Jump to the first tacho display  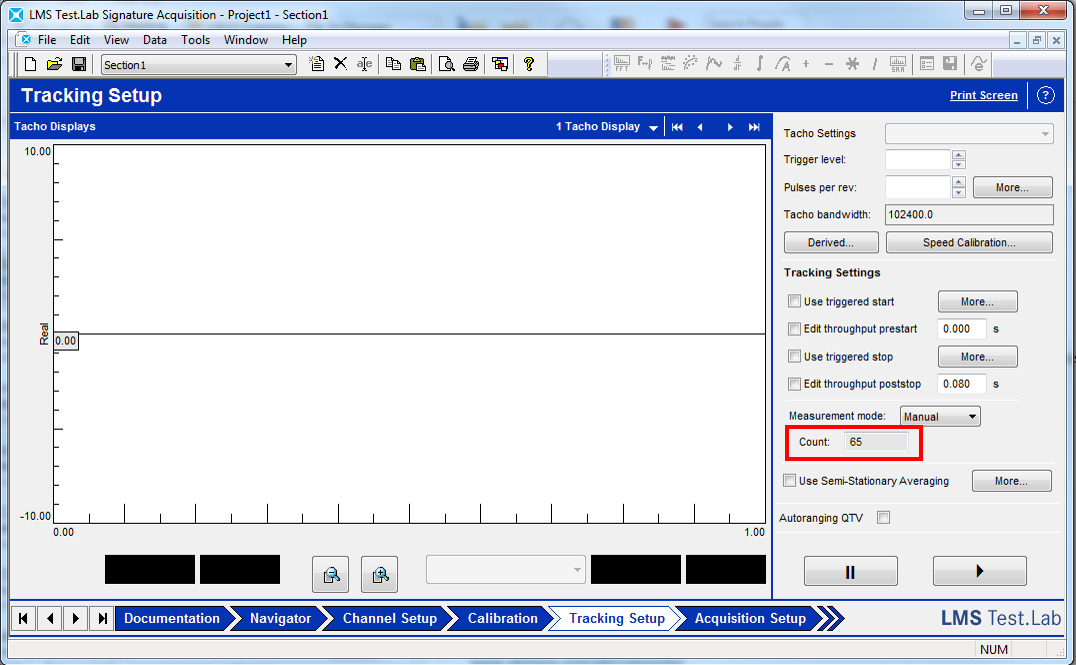point(677,127)
